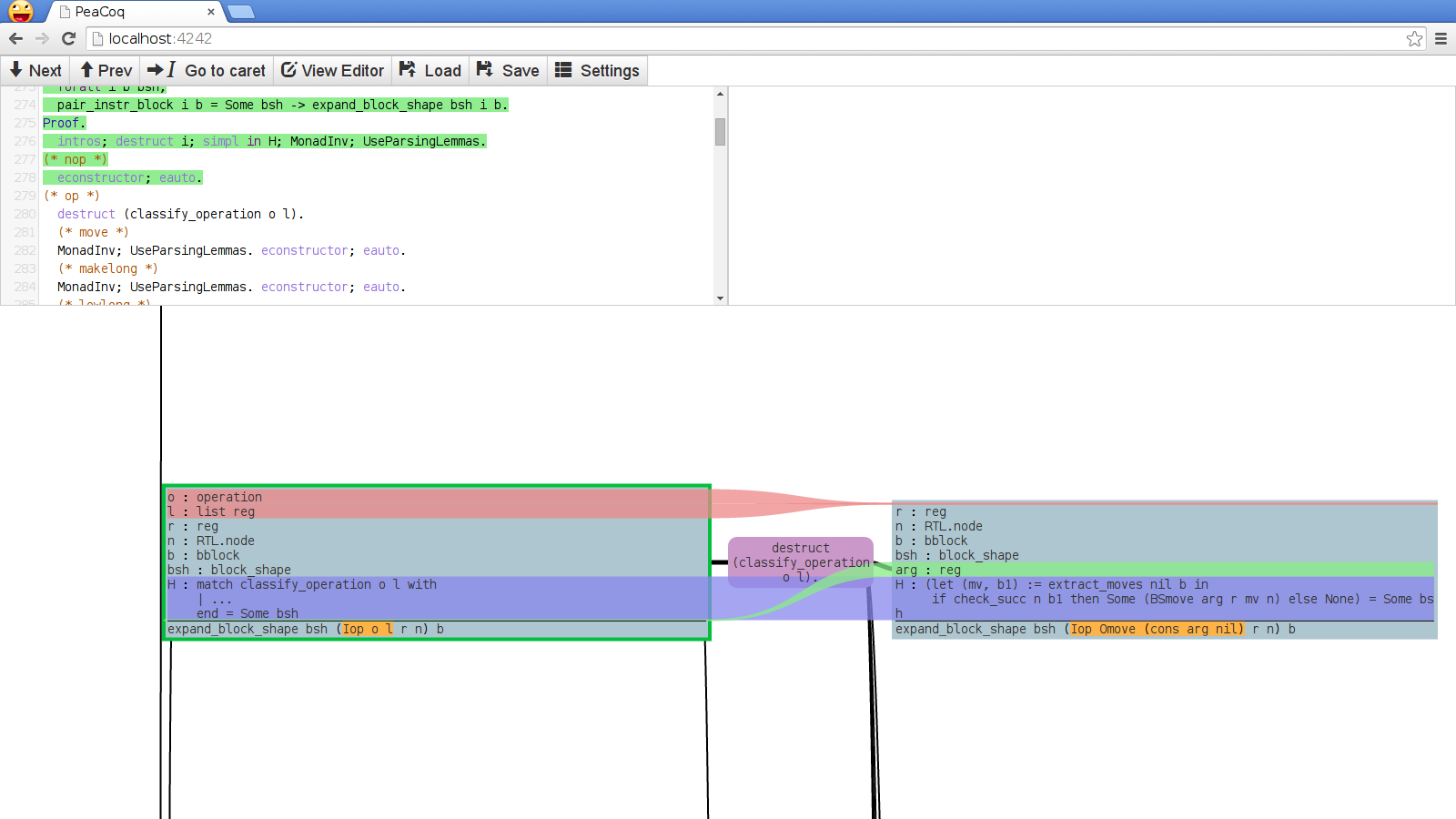Click browser forward arrow
1456x819 pixels.
pos(42,38)
